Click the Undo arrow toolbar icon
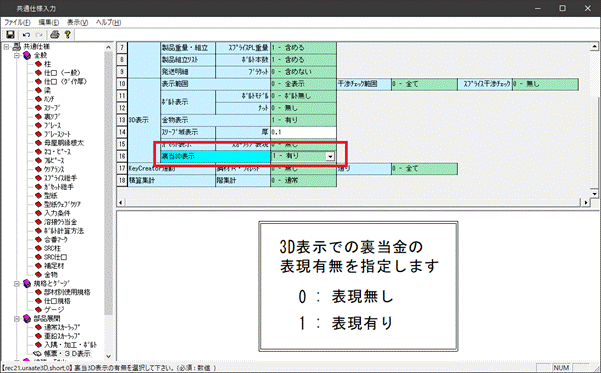The width and height of the screenshot is (601, 373). (x=26, y=35)
